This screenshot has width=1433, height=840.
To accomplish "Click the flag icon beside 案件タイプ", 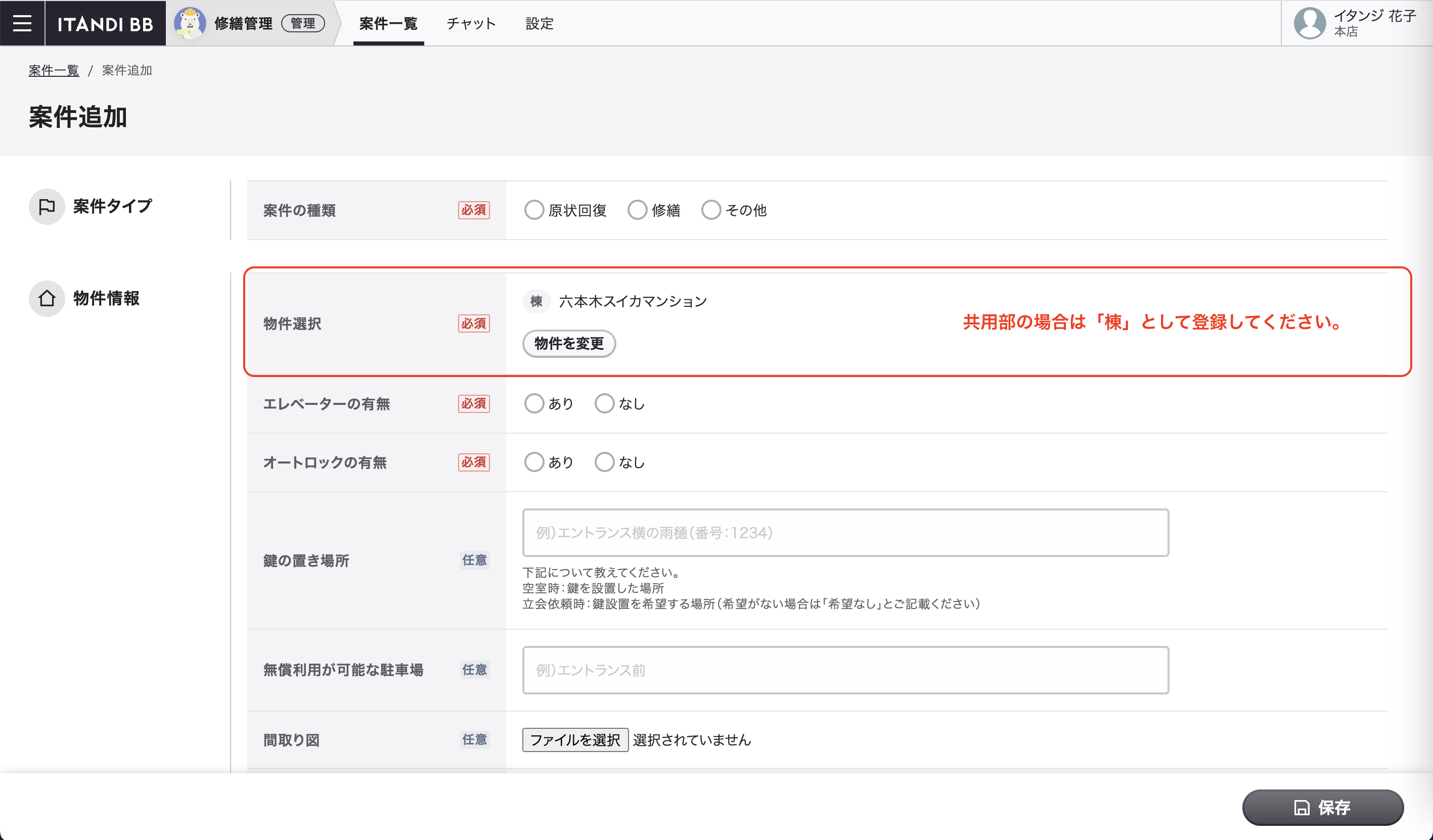I will [47, 206].
